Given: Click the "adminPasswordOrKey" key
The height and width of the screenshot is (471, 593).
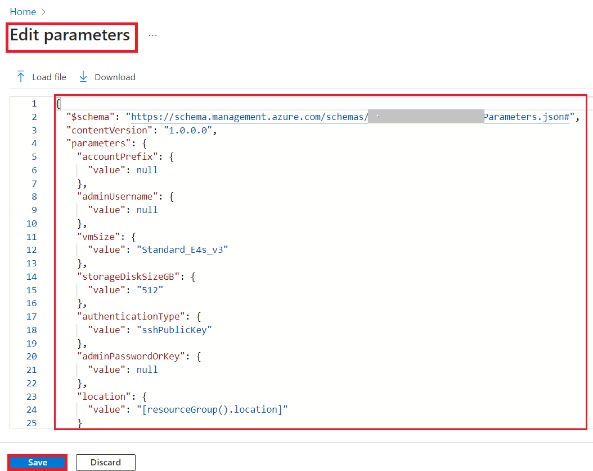Looking at the screenshot, I should coord(131,356).
